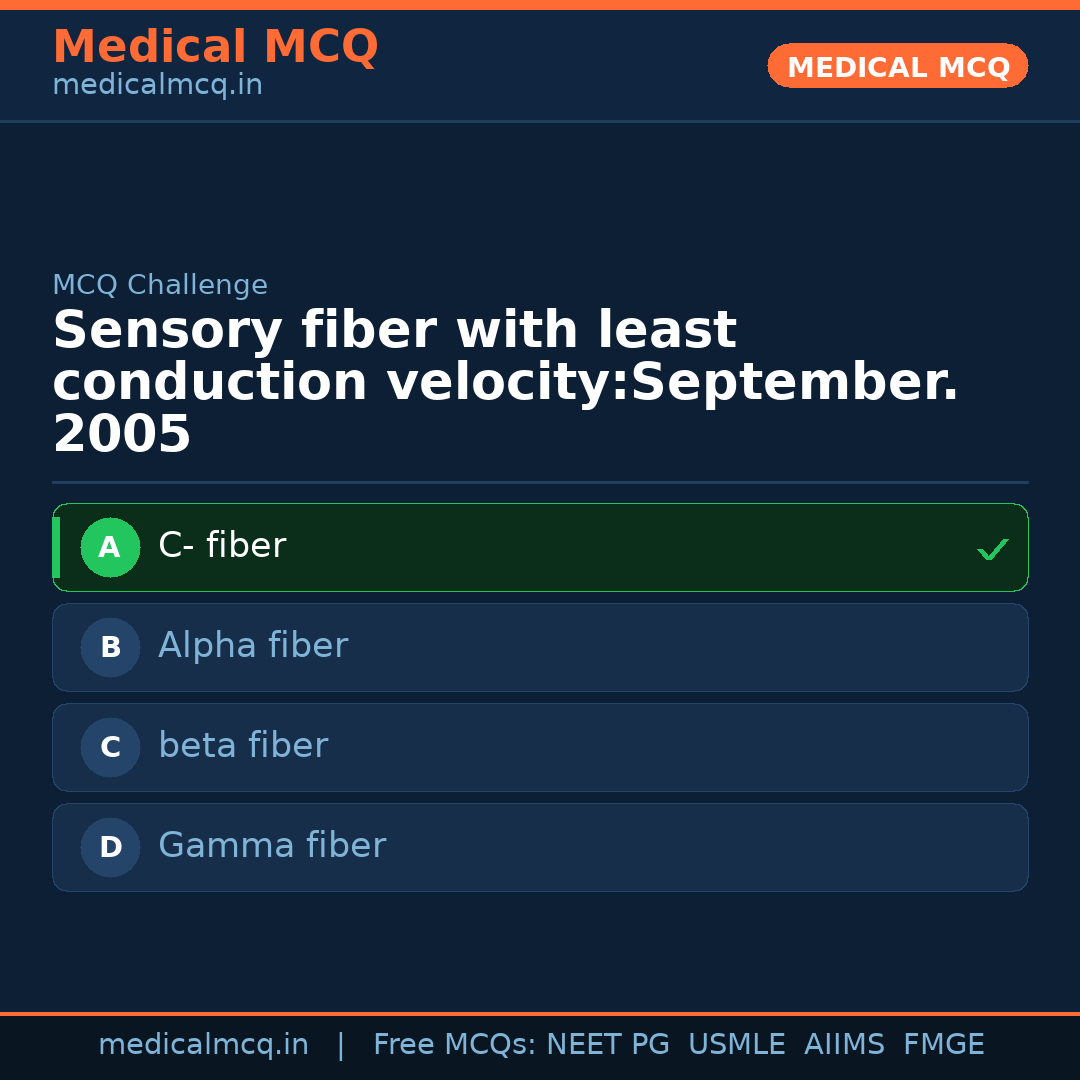Screen dimensions: 1080x1080
Task: Click the USMLE footer text
Action: pyautogui.click(x=736, y=1045)
